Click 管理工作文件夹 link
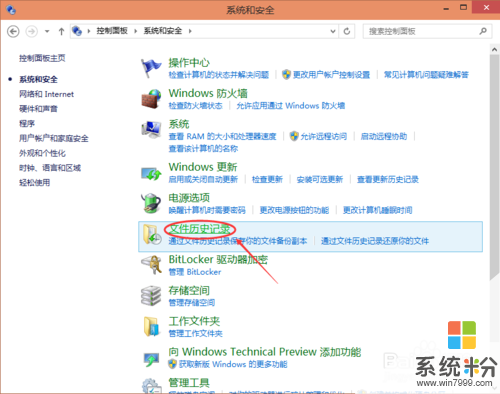Screen dimensions: 500x394 196,333
